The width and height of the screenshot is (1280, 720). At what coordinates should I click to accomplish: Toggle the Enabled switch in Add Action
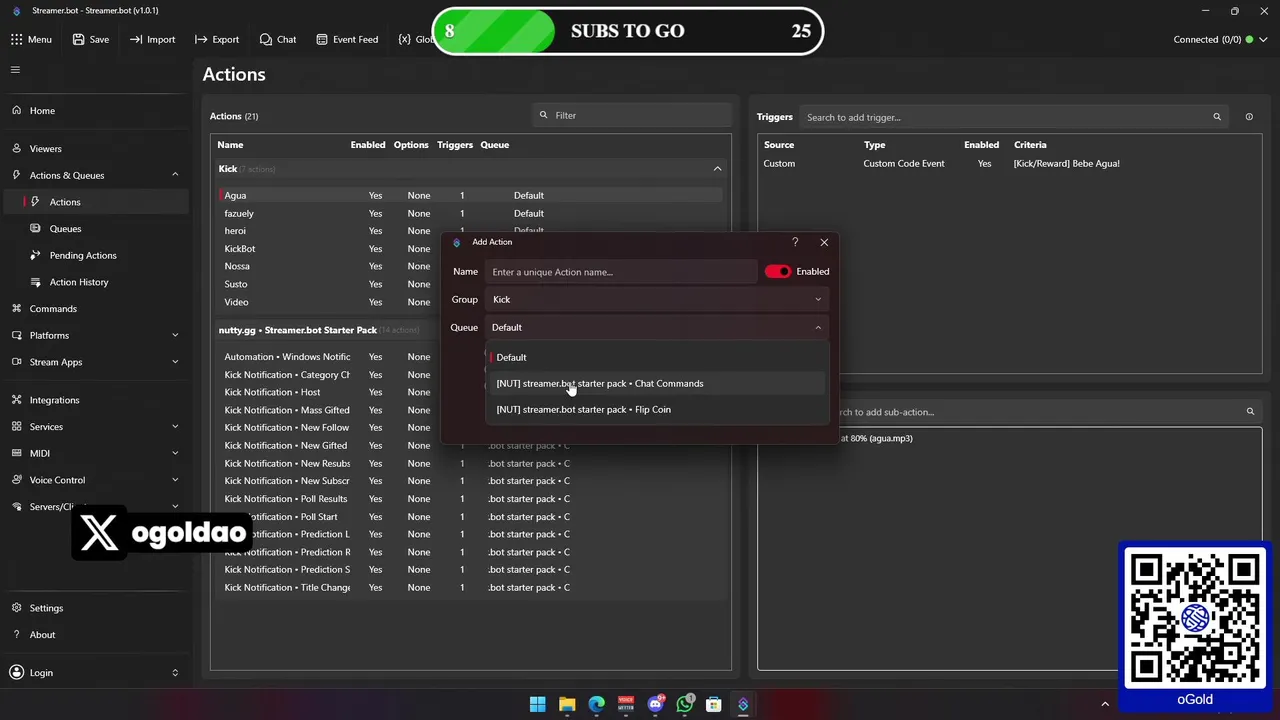point(777,272)
